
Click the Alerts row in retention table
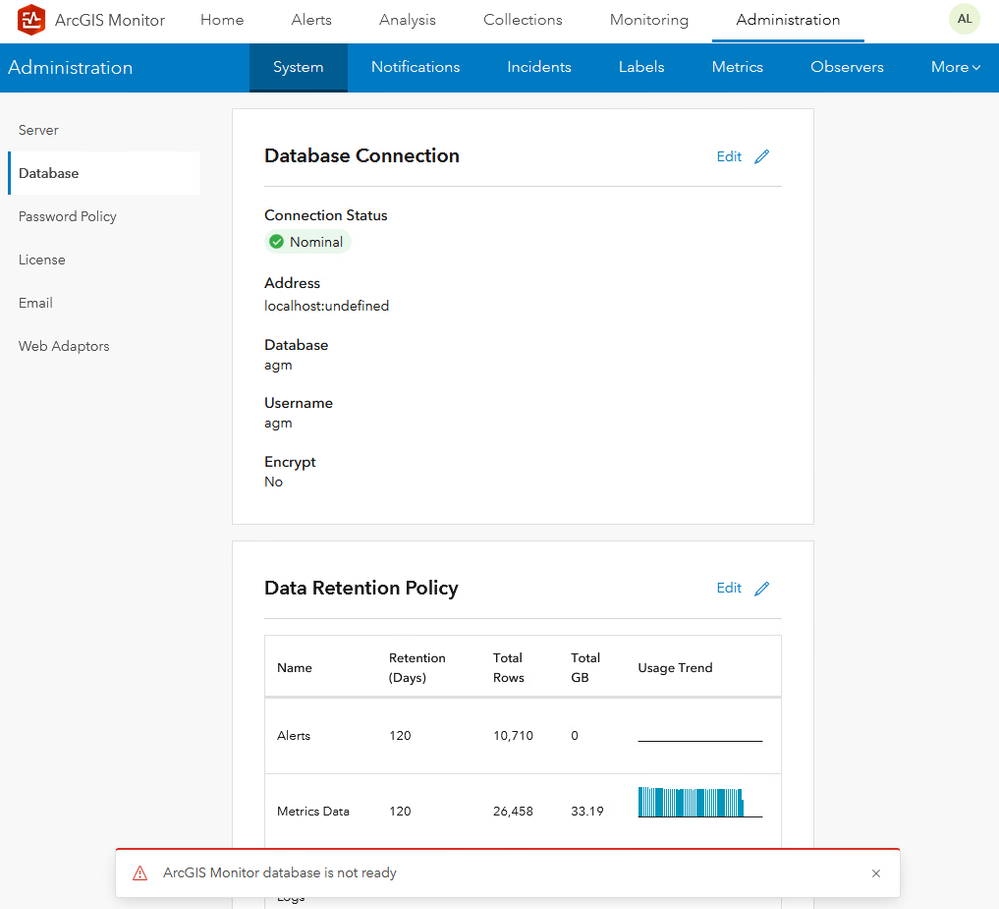(522, 736)
